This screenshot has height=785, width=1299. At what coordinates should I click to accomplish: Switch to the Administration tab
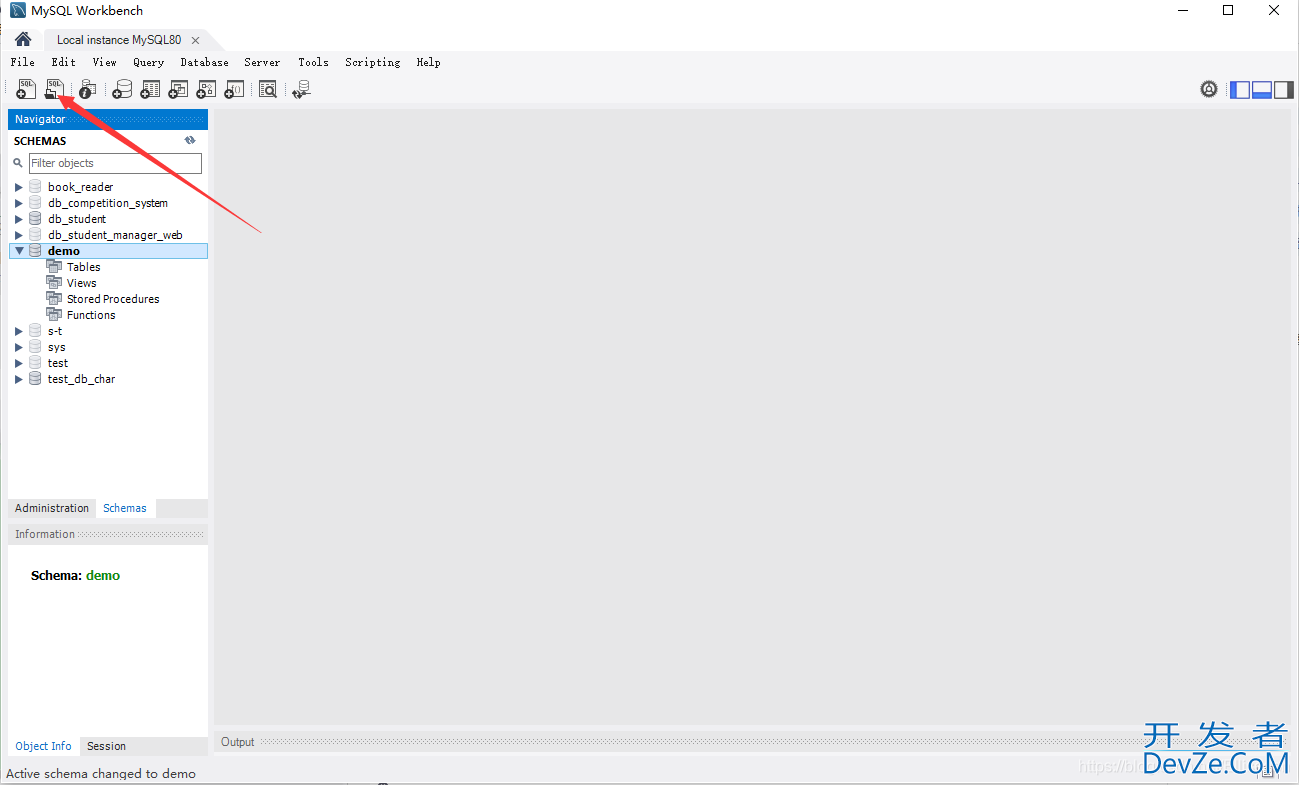pyautogui.click(x=52, y=508)
